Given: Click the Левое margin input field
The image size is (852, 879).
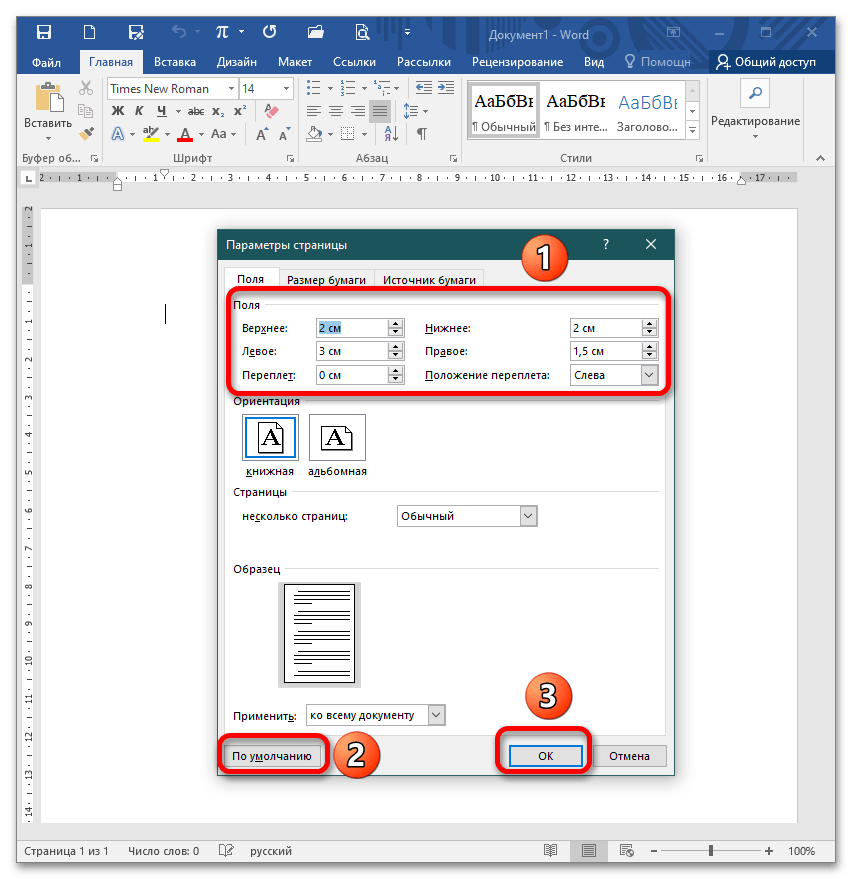Looking at the screenshot, I should click(x=352, y=351).
